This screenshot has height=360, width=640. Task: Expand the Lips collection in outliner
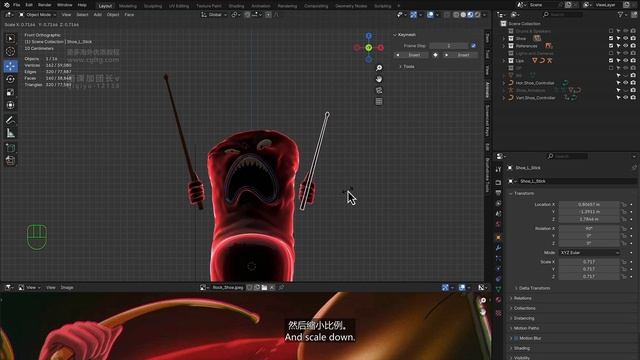pos(504,60)
